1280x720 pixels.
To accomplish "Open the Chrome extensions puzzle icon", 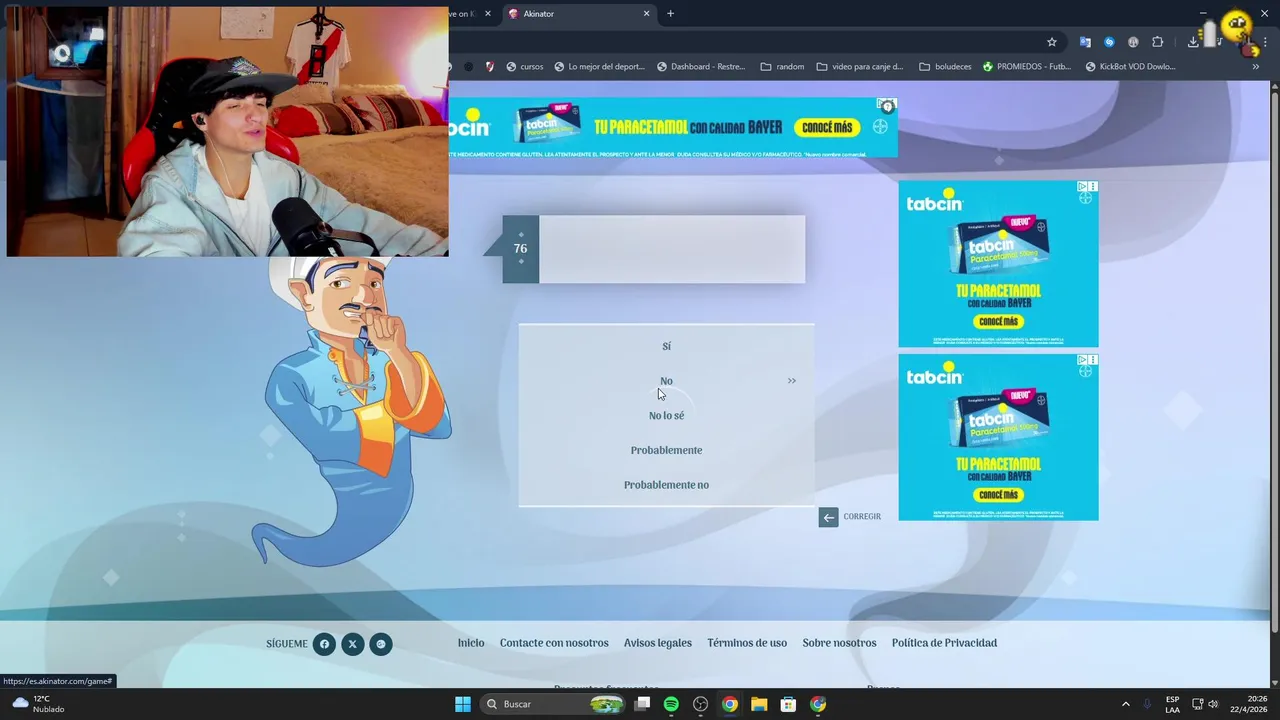I will click(1158, 42).
